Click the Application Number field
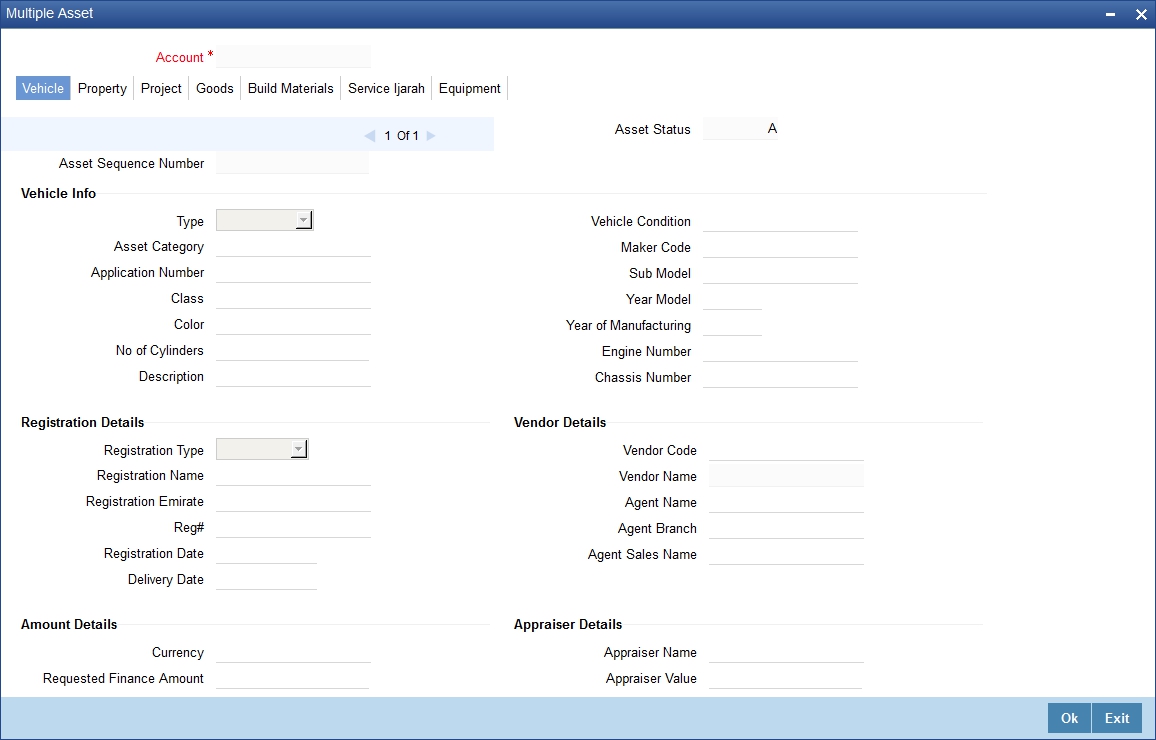The image size is (1156, 740). 293,272
